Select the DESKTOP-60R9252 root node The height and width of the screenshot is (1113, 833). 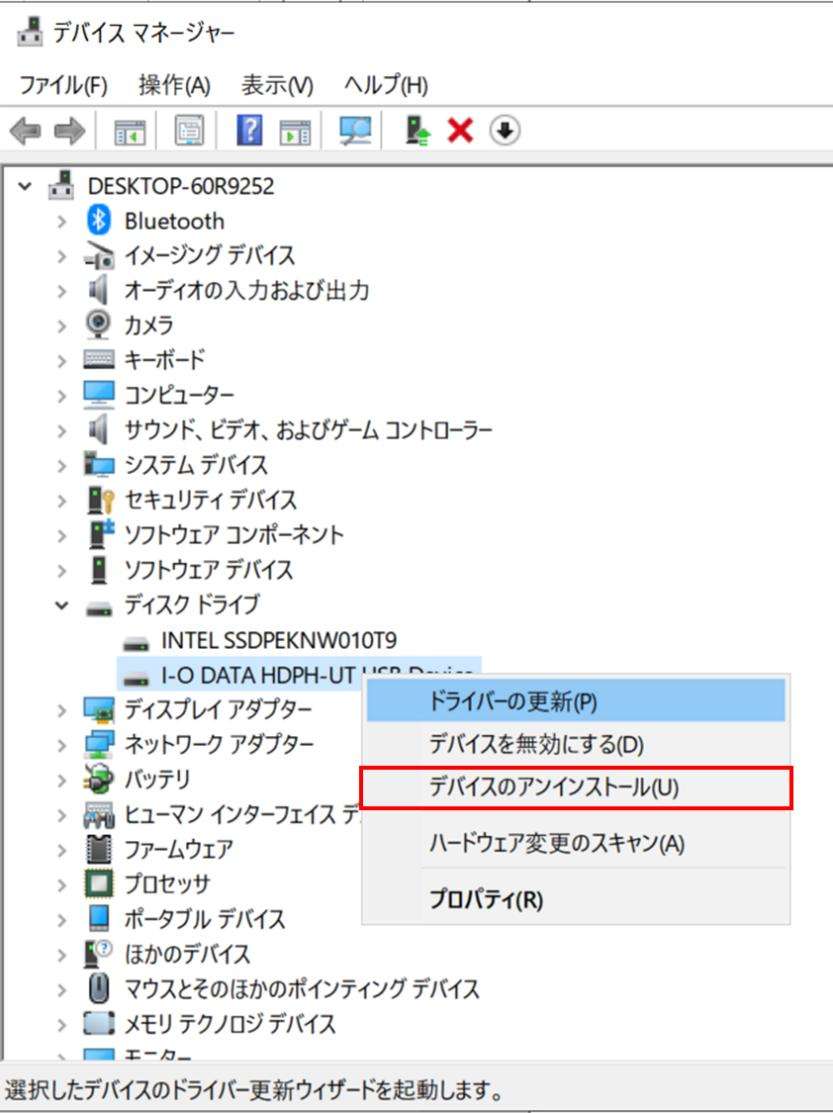tap(178, 185)
